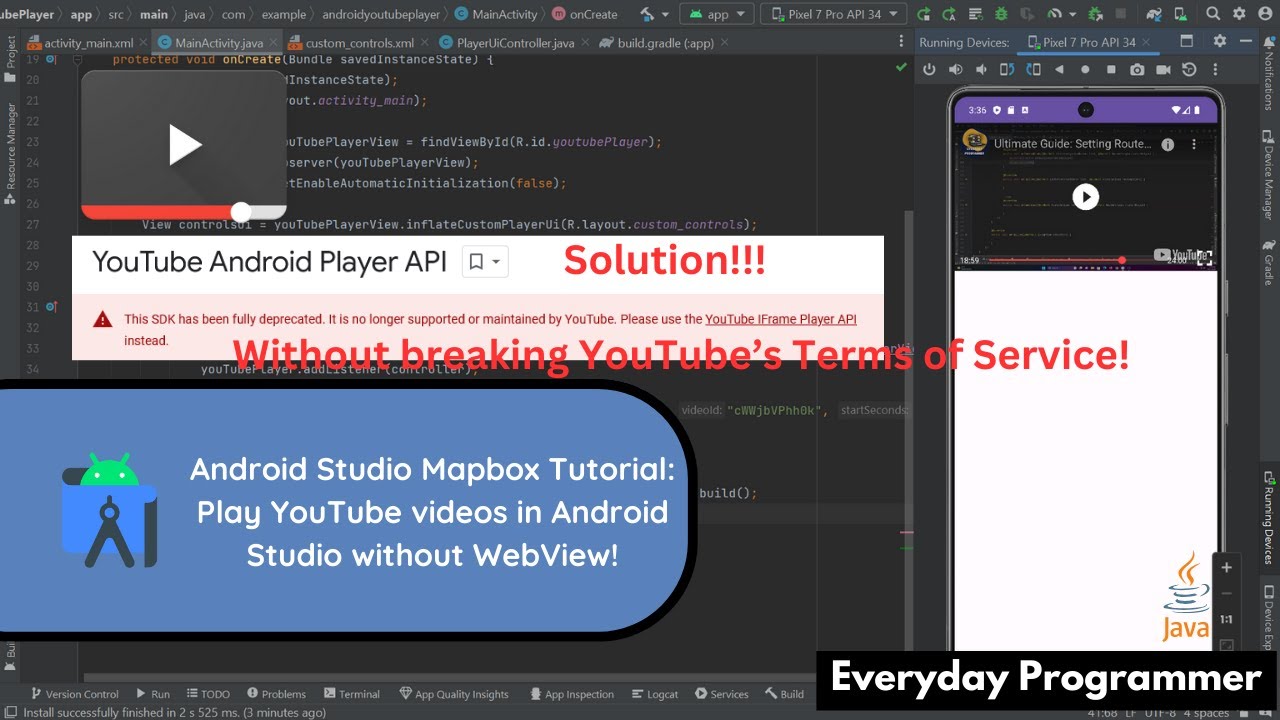Rotate emulator left
1280x720 pixels.
(x=1007, y=69)
